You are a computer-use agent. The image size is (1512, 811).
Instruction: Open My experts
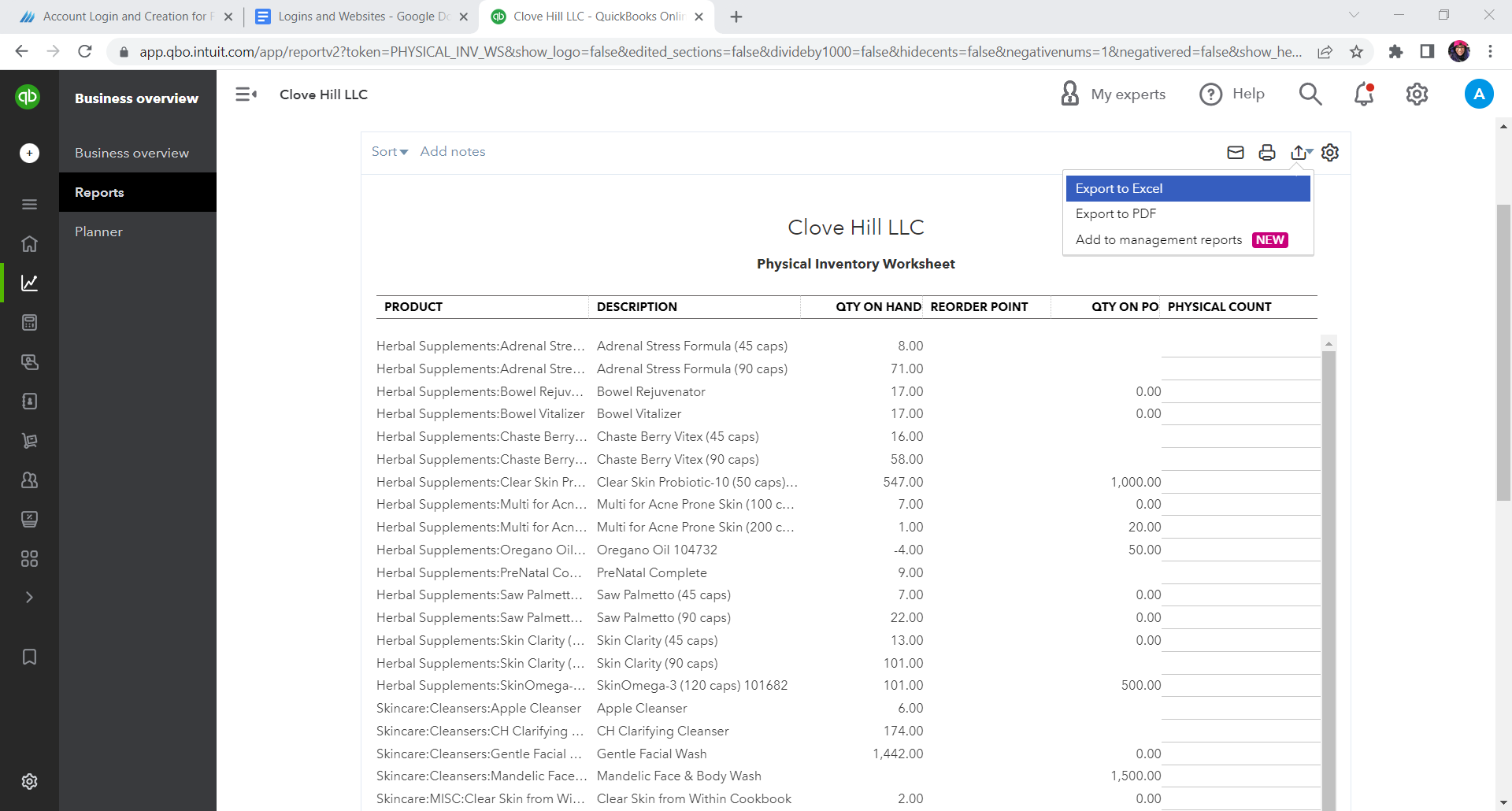coord(1113,94)
